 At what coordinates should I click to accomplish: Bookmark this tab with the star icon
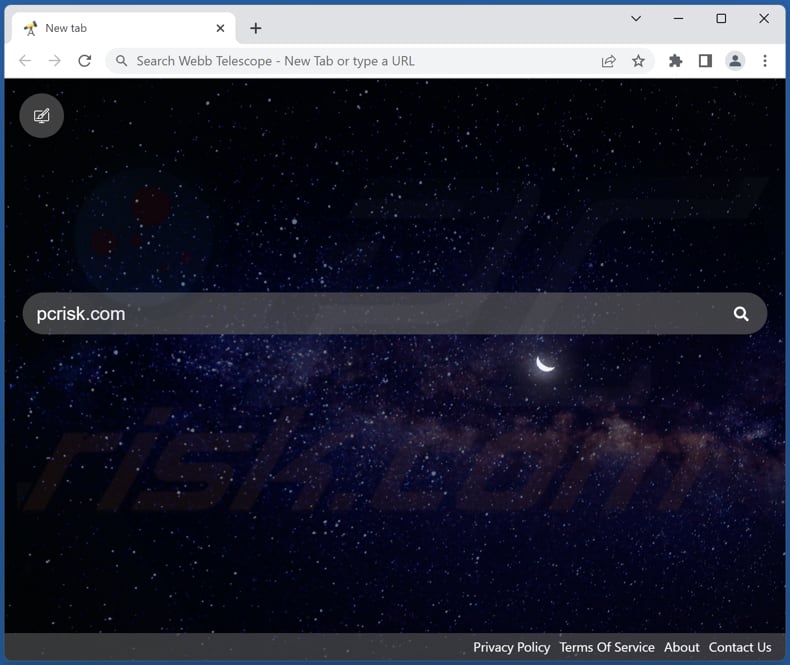point(638,61)
